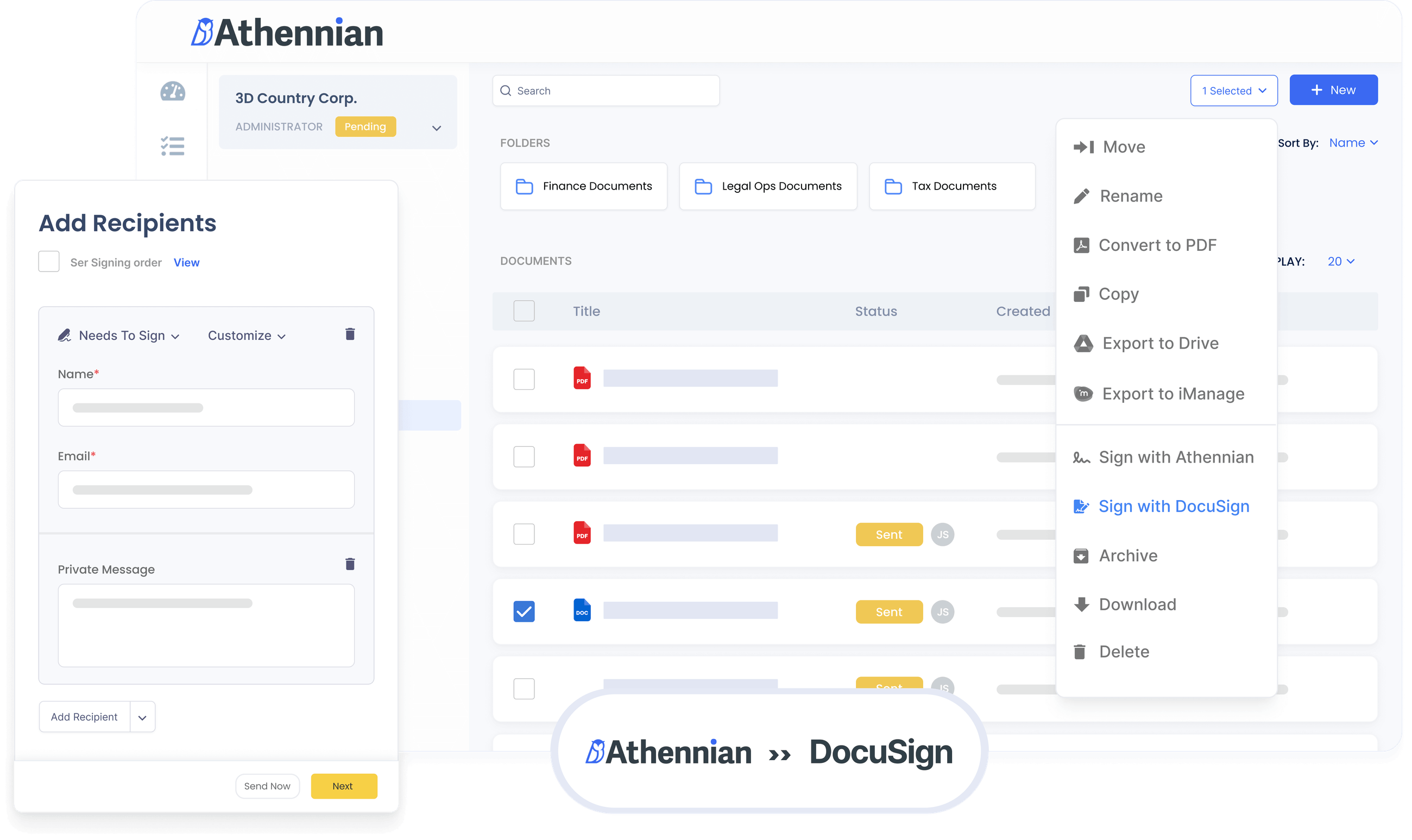Open the task list icon in the sidebar
The image size is (1412, 840).
point(173,146)
